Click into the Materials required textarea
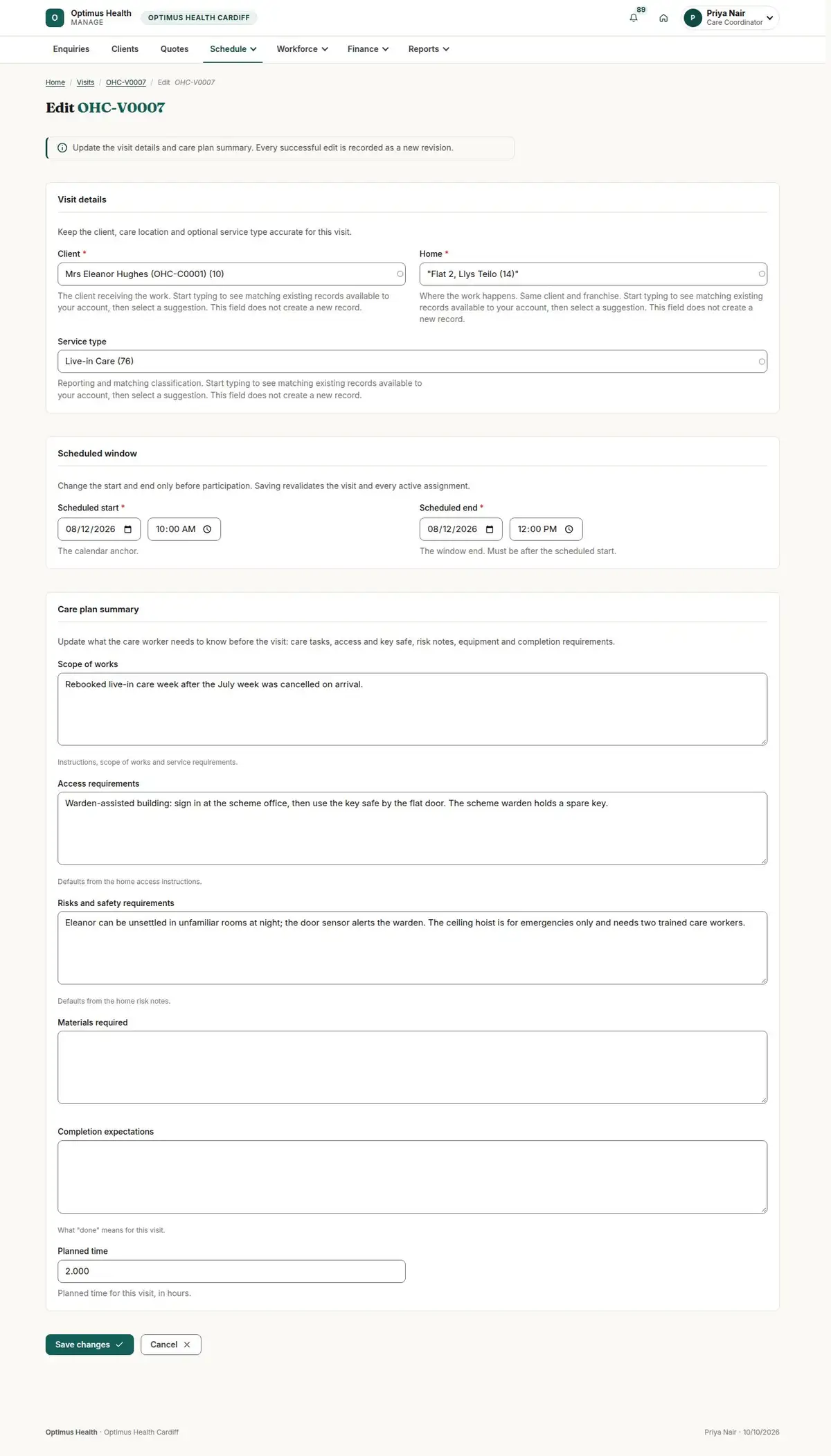Image resolution: width=831 pixels, height=1456 pixels. click(x=412, y=1067)
